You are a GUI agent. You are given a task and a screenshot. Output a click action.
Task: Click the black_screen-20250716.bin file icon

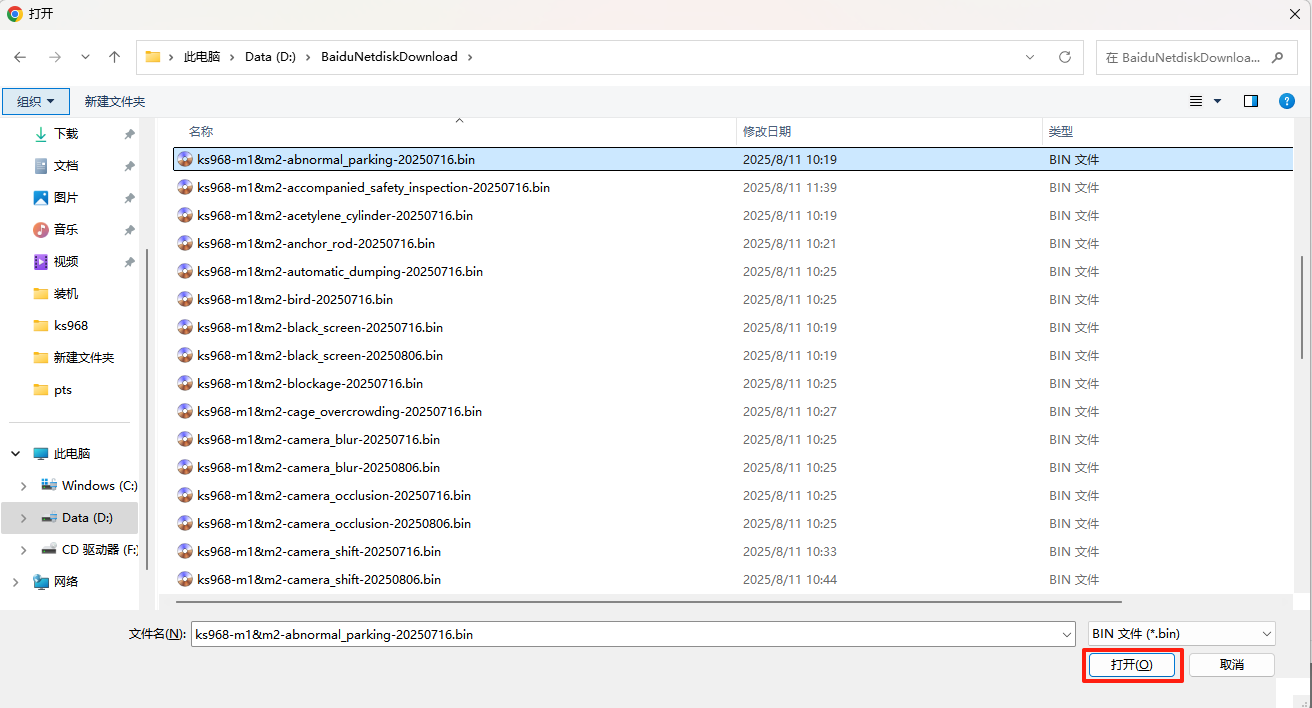tap(185, 327)
